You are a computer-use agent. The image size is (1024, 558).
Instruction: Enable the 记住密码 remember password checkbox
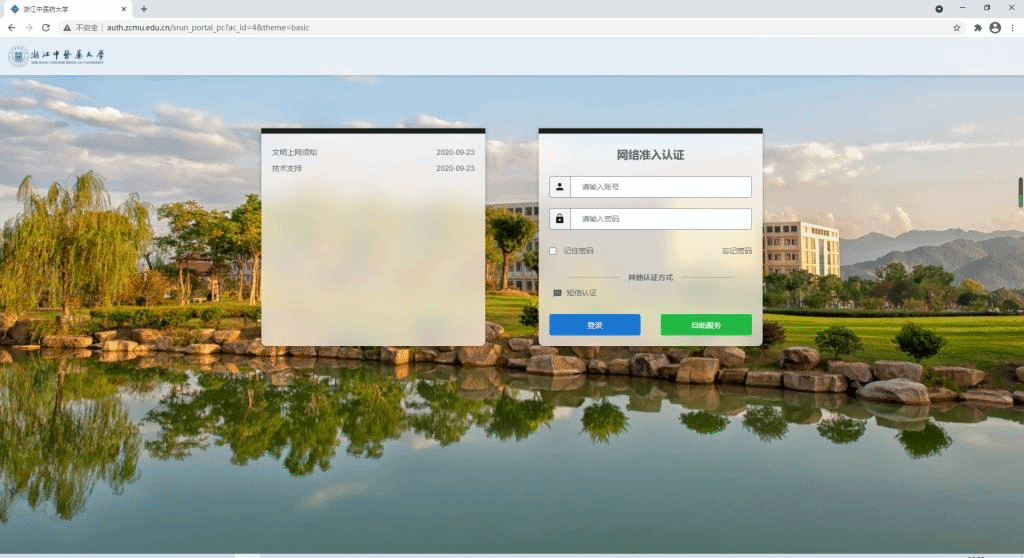553,251
